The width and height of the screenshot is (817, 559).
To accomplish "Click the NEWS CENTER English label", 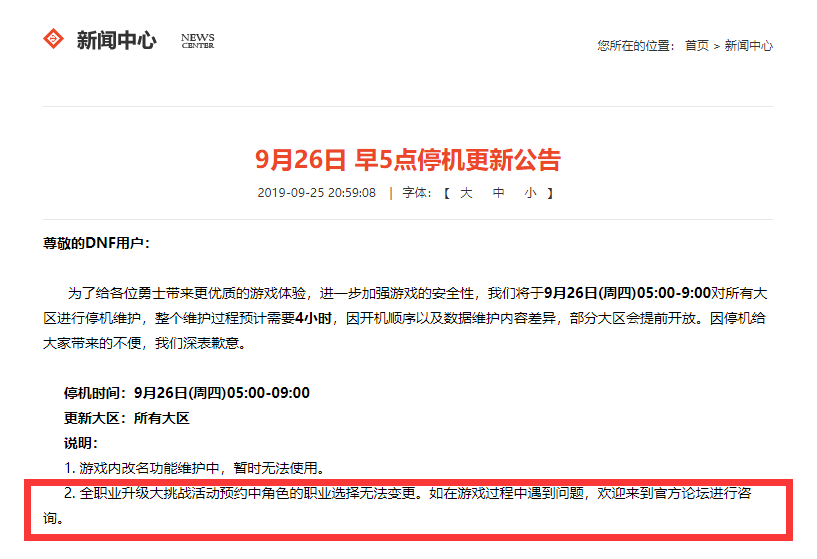I will 197,41.
